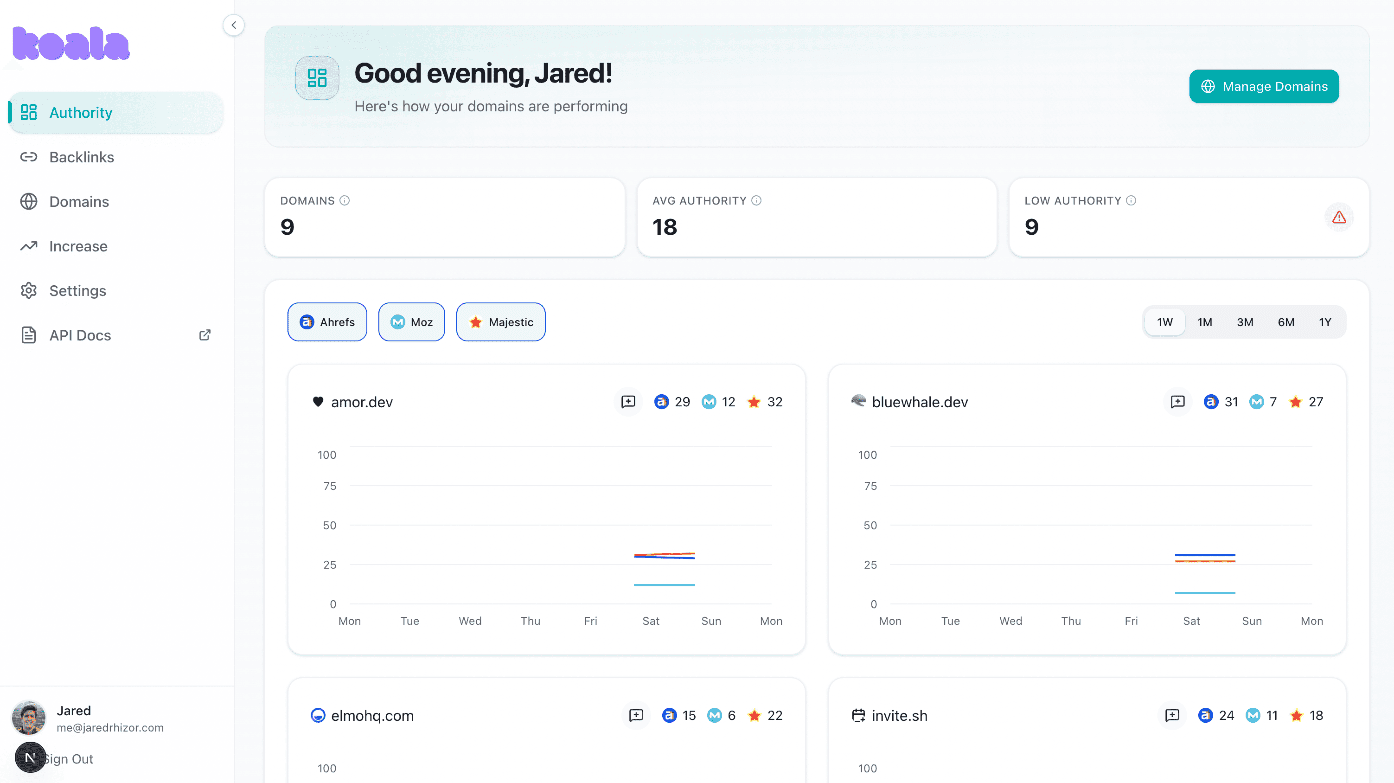Add a note to amor.dev card
This screenshot has height=783, width=1394.
(x=628, y=402)
